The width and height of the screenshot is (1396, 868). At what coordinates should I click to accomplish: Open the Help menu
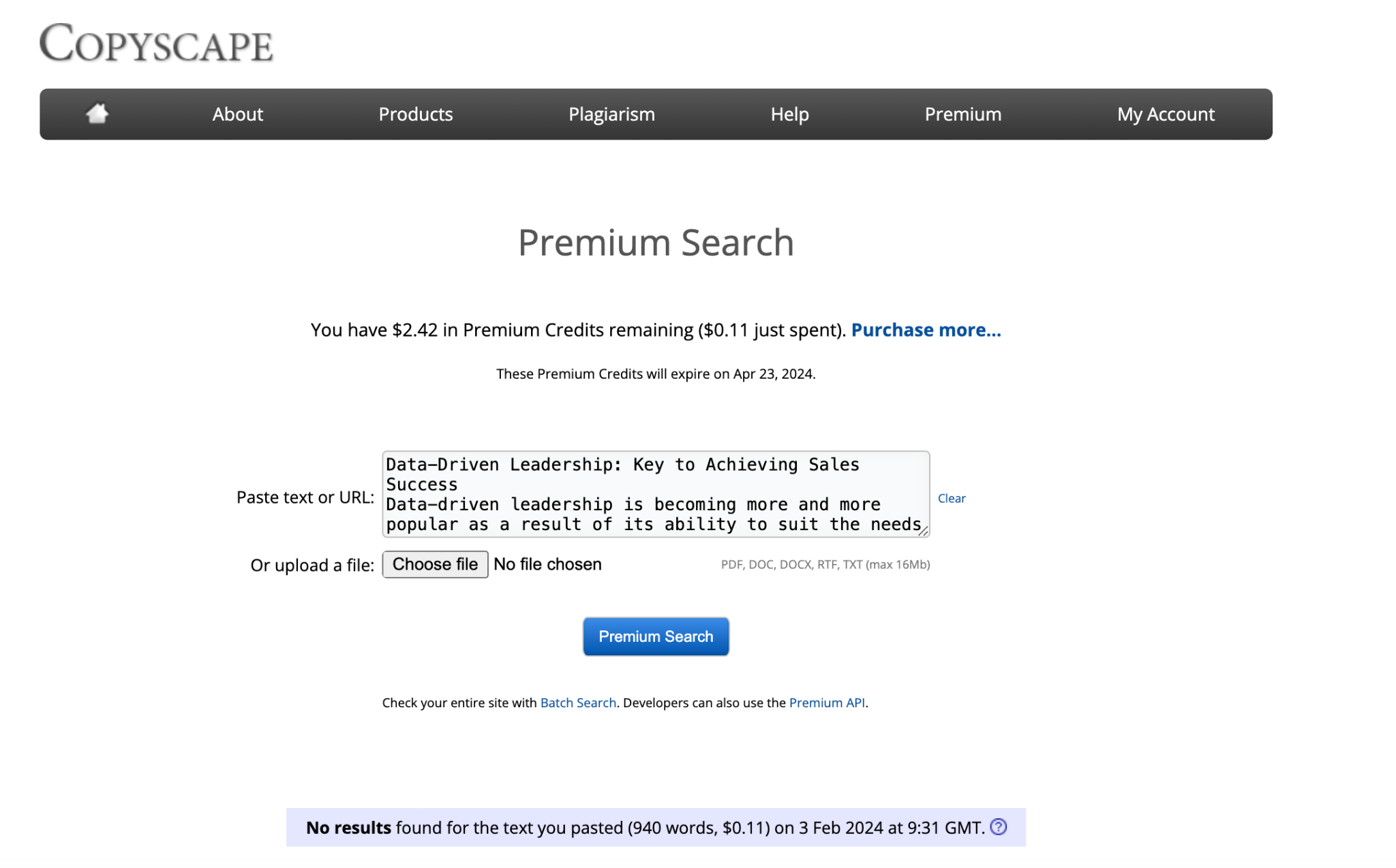pos(789,114)
